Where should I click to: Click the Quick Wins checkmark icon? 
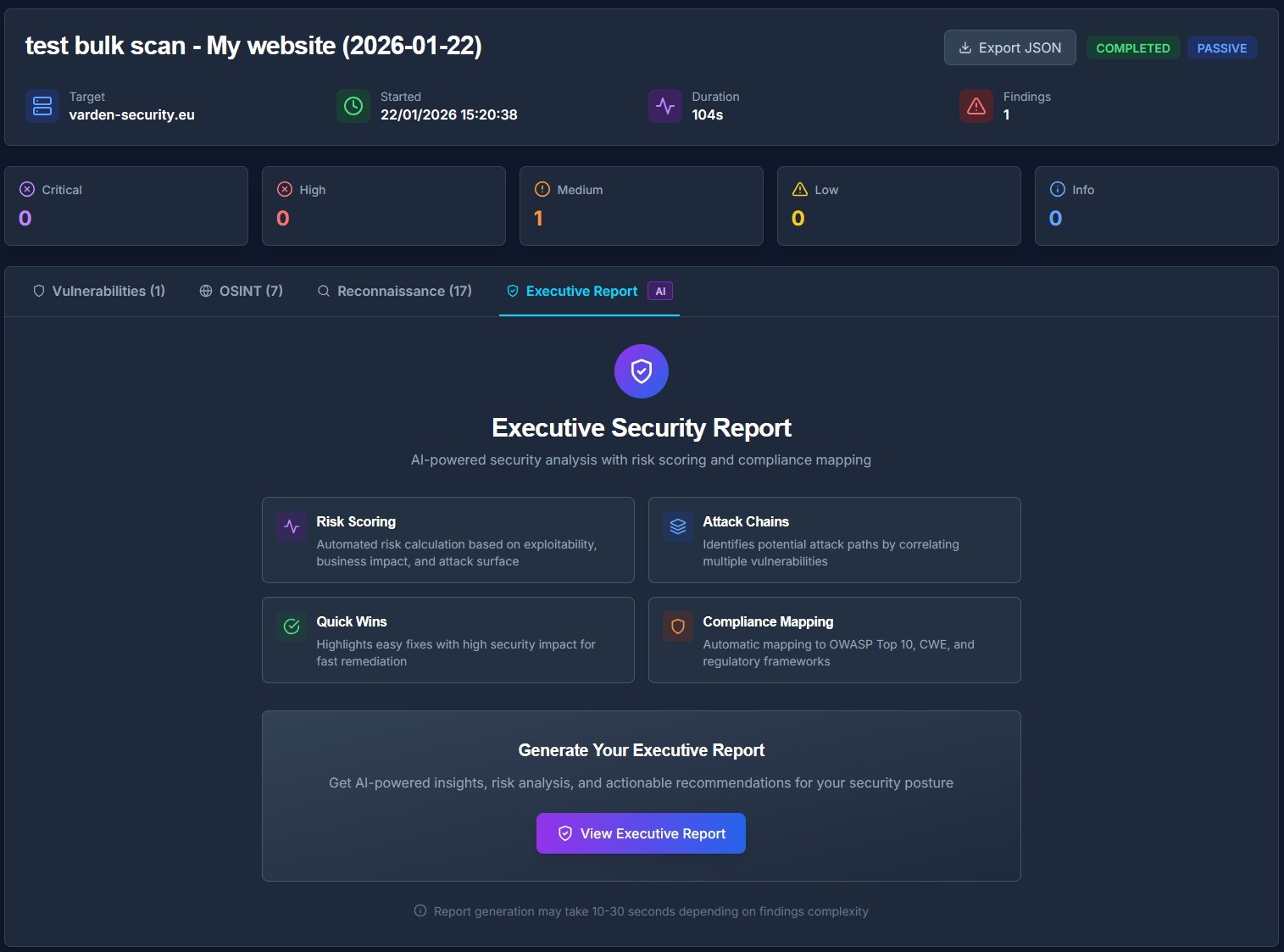click(292, 626)
